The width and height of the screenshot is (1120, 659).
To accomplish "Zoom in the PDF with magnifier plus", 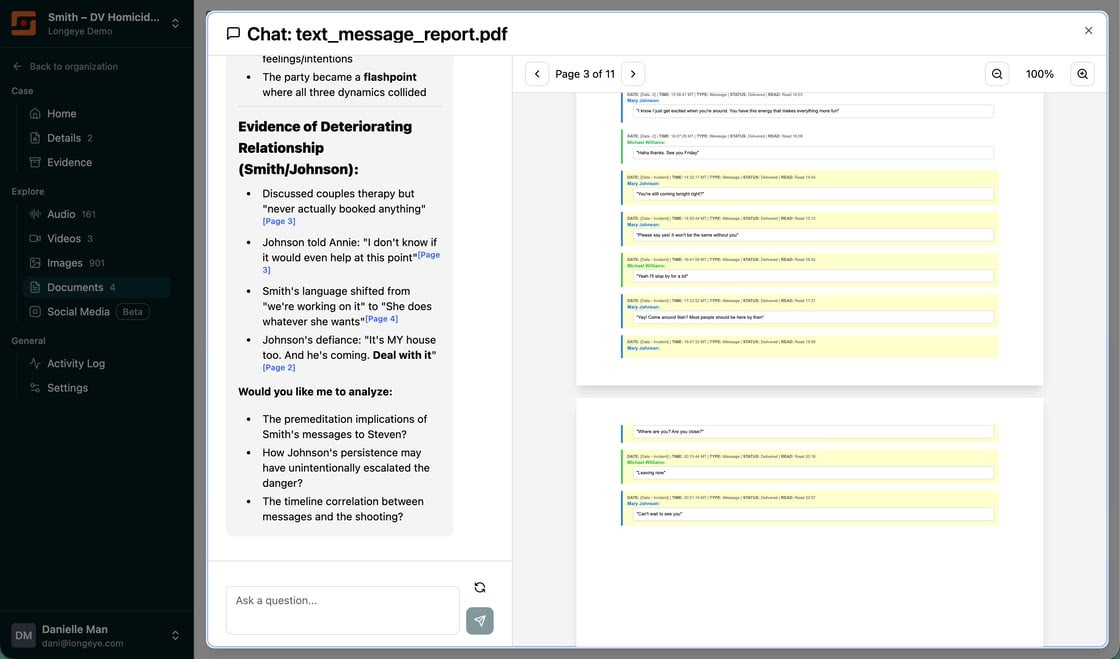I will point(1082,74).
